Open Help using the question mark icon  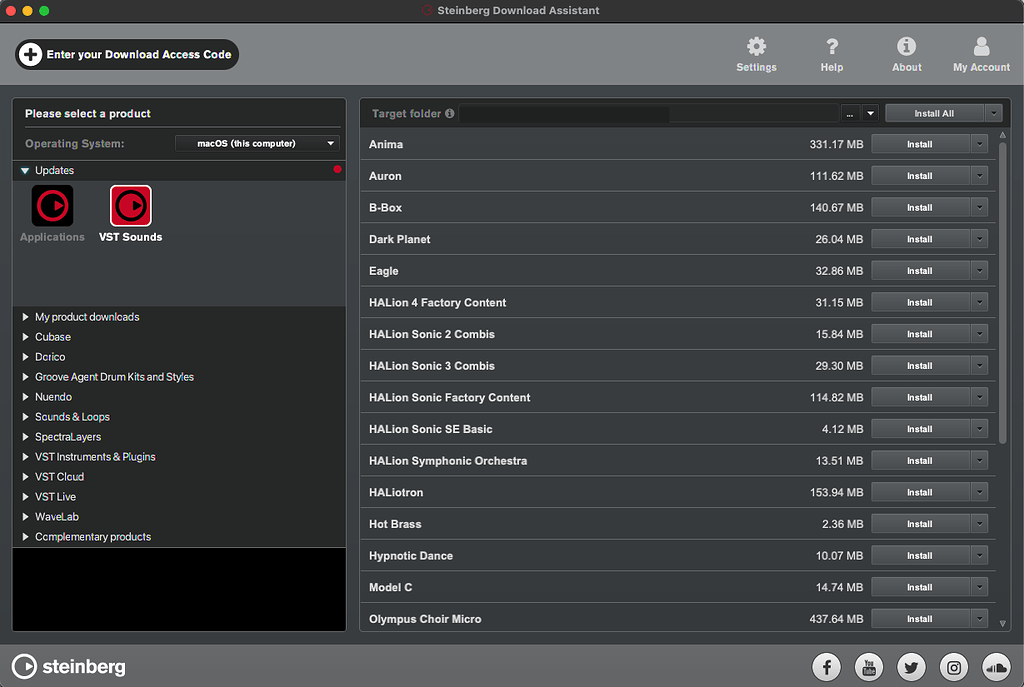831,47
